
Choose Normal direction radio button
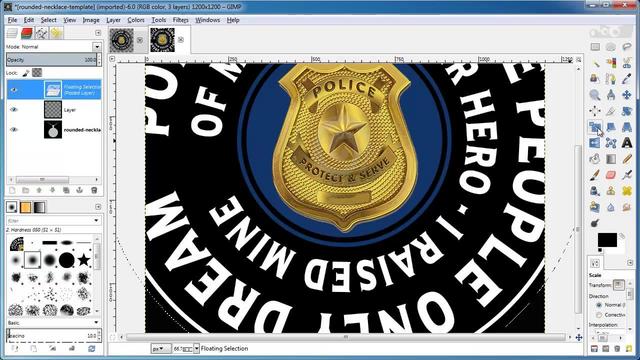click(599, 305)
